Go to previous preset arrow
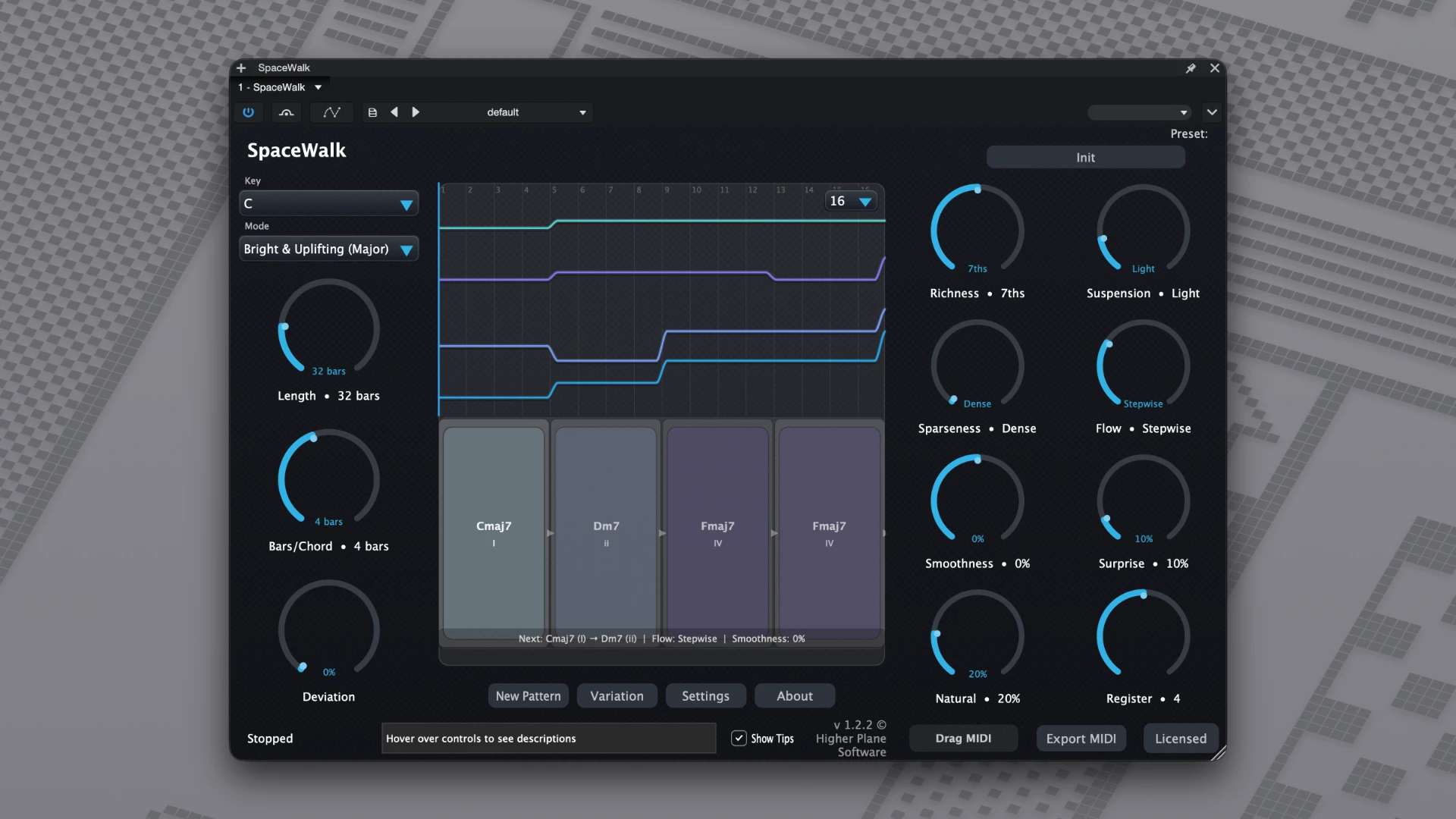Viewport: 1456px width, 819px height. (x=394, y=112)
